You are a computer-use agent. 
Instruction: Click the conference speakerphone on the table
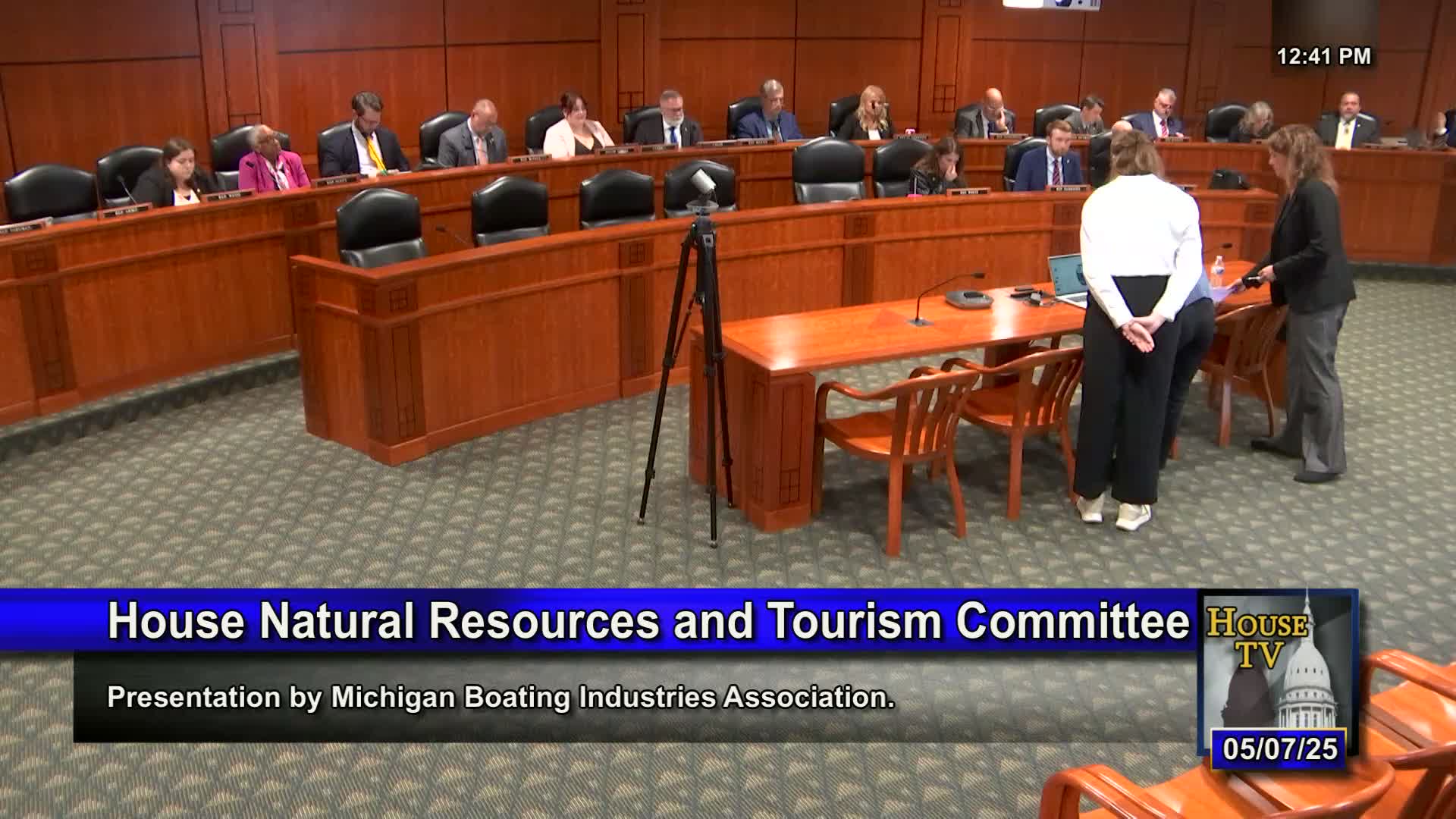tap(968, 298)
